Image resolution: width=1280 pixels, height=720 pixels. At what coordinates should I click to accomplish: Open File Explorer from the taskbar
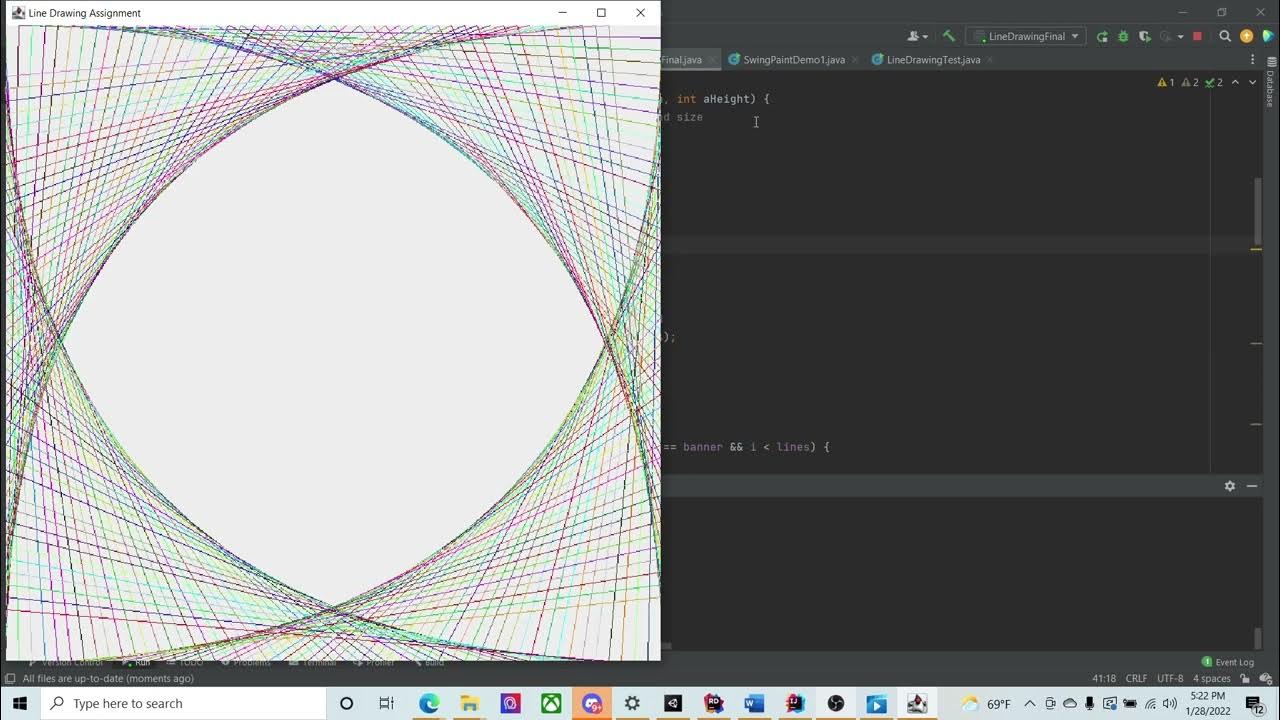(469, 703)
